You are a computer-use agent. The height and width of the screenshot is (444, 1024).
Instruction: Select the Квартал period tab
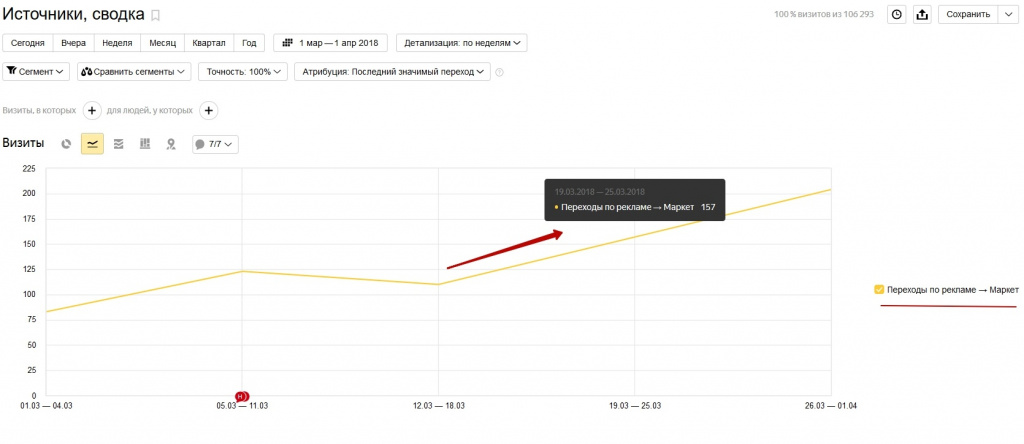click(209, 43)
